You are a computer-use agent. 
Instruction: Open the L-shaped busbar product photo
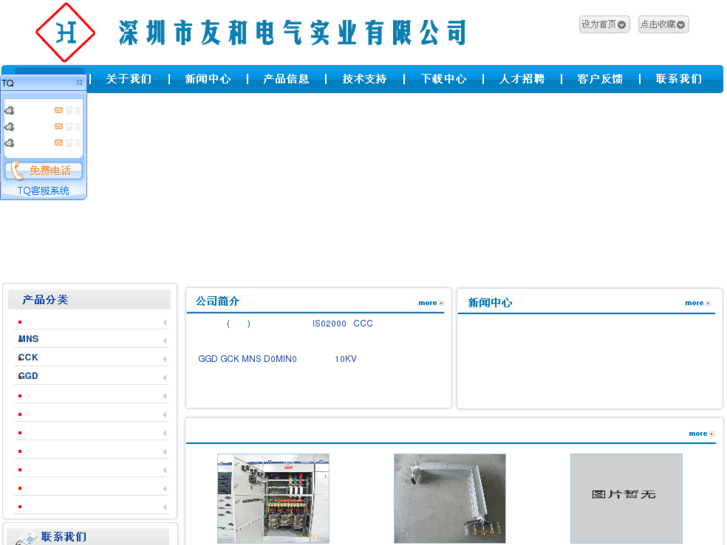[450, 499]
